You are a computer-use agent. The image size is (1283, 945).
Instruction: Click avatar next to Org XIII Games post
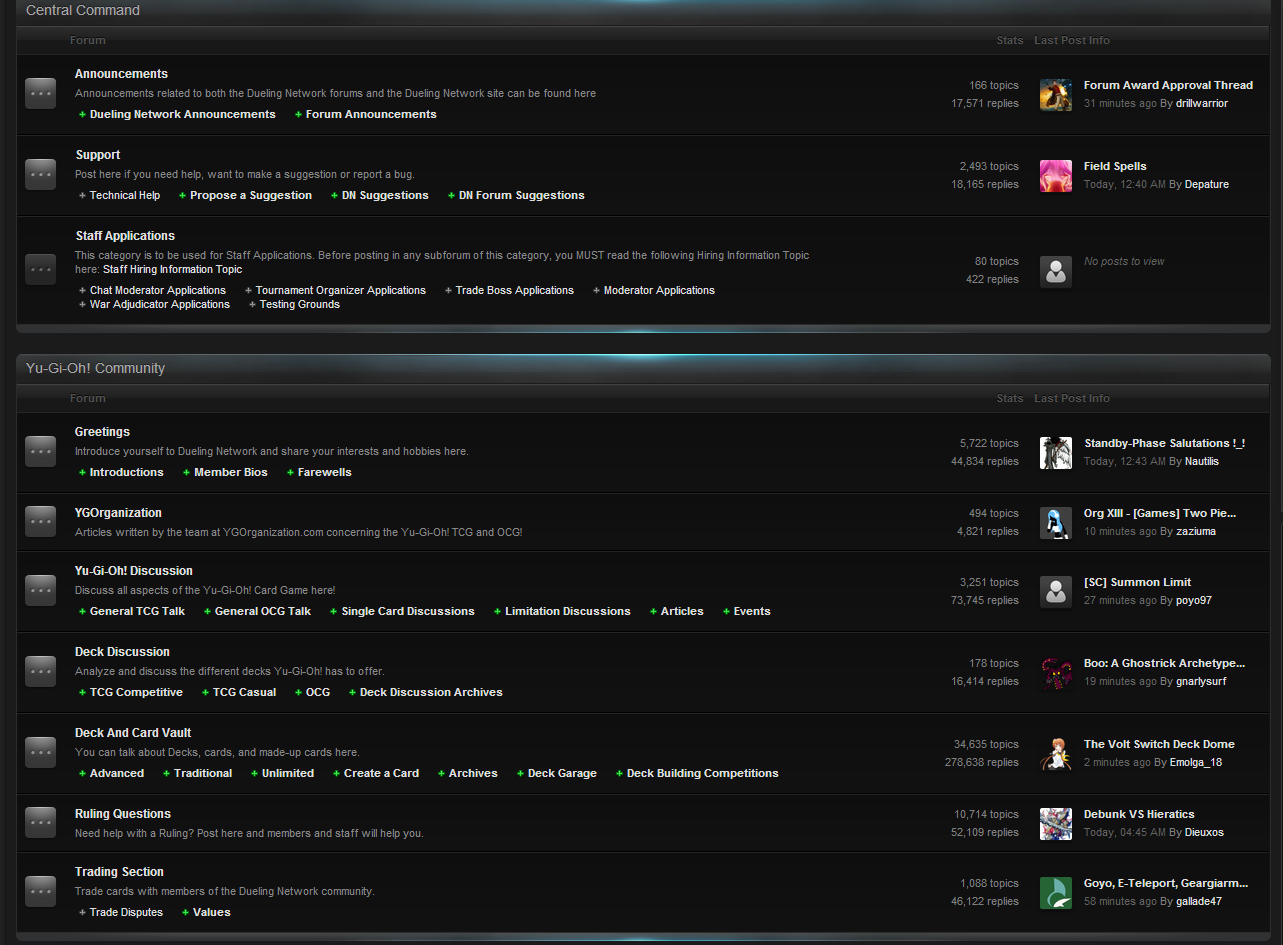pyautogui.click(x=1056, y=523)
